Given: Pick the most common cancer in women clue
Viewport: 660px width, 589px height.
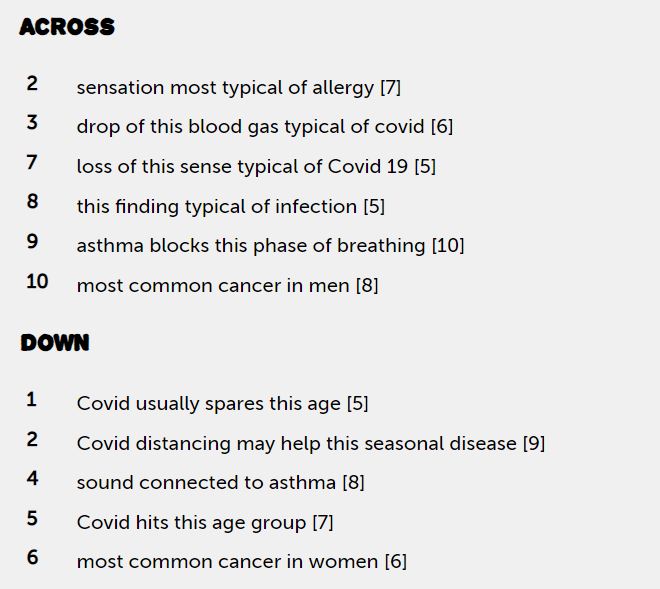Looking at the screenshot, I should 241,562.
